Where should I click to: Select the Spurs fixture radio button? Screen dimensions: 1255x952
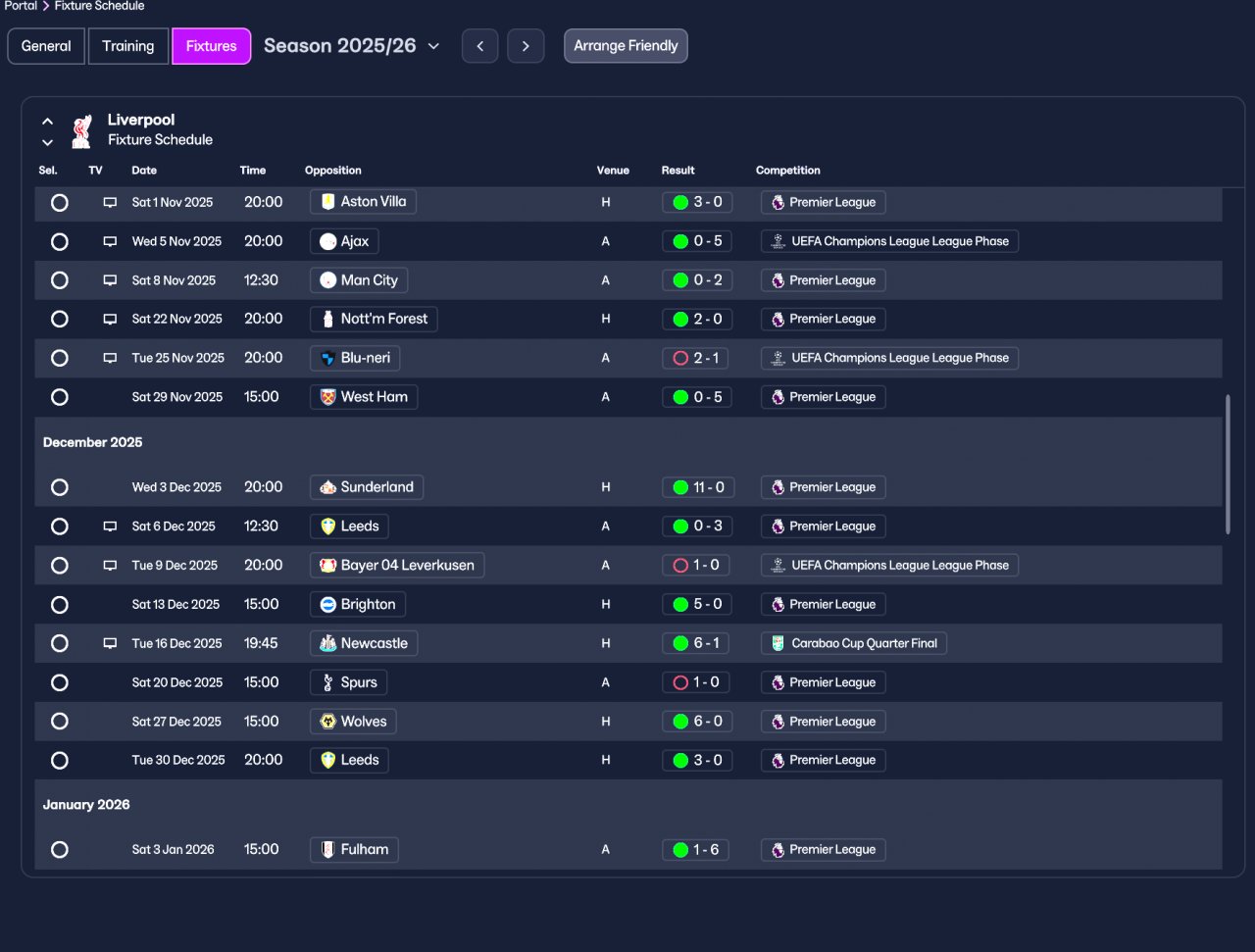coord(60,682)
